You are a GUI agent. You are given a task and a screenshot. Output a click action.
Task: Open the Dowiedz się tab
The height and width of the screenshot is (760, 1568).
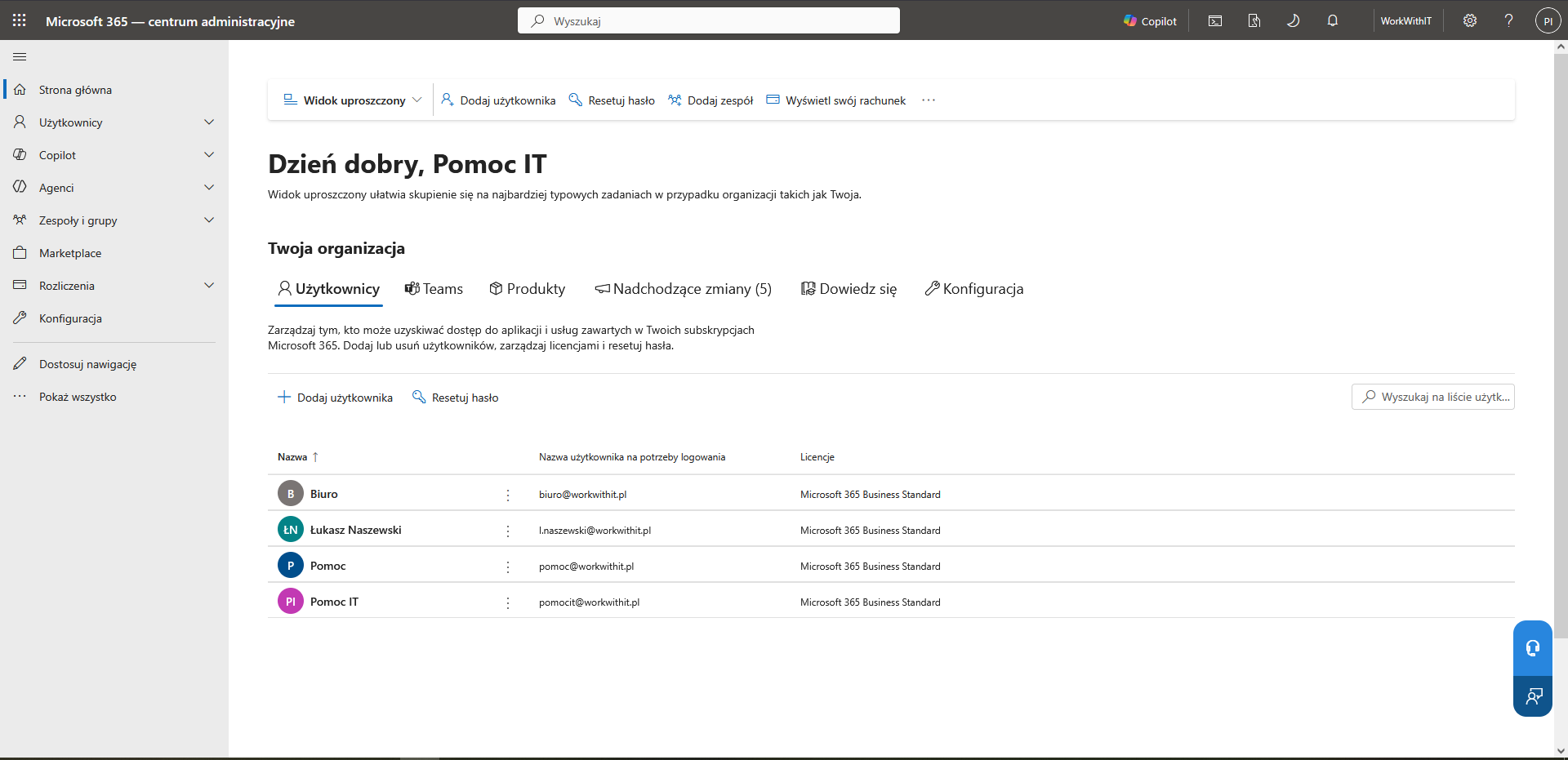click(x=849, y=289)
